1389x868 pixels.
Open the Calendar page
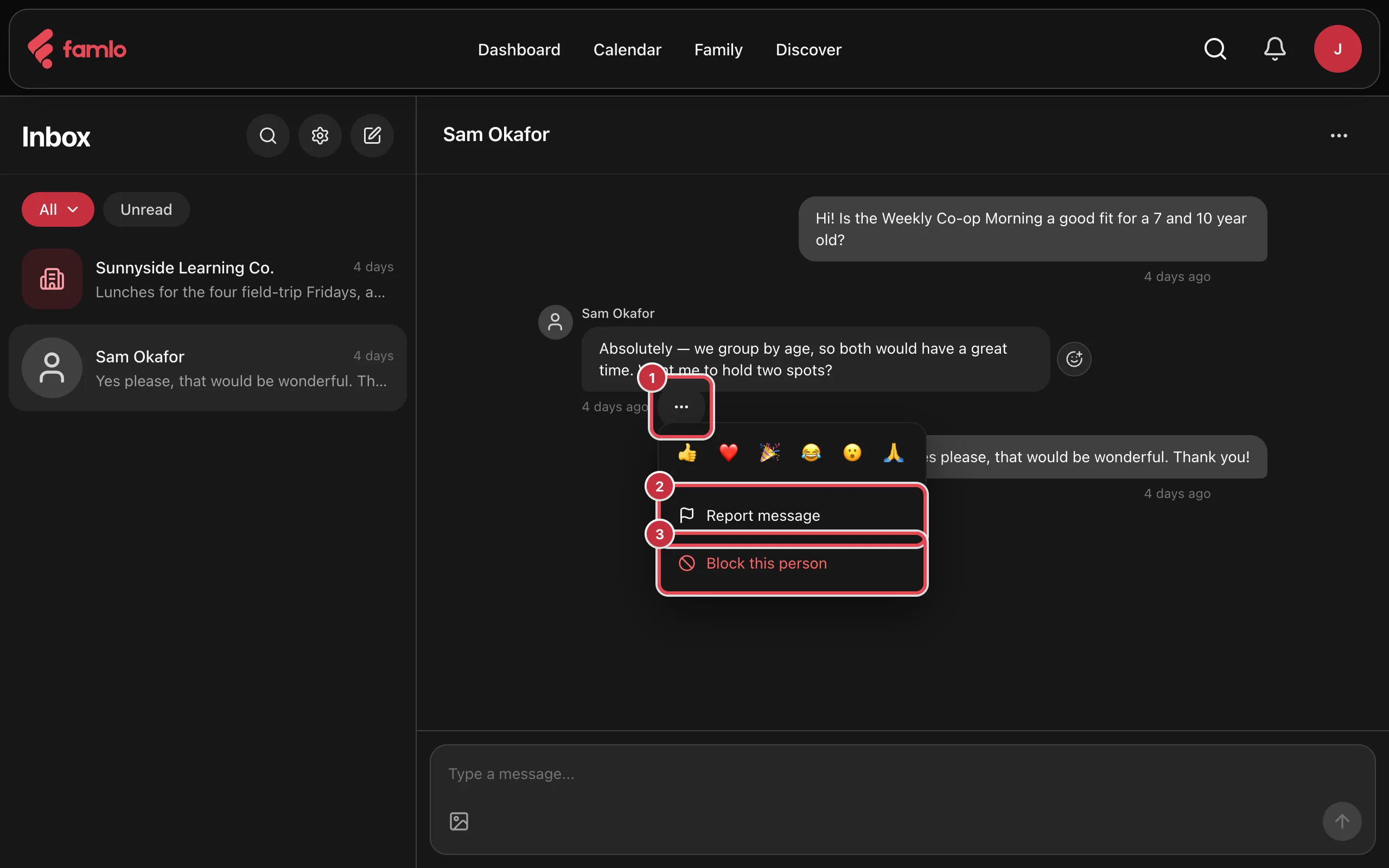627,49
